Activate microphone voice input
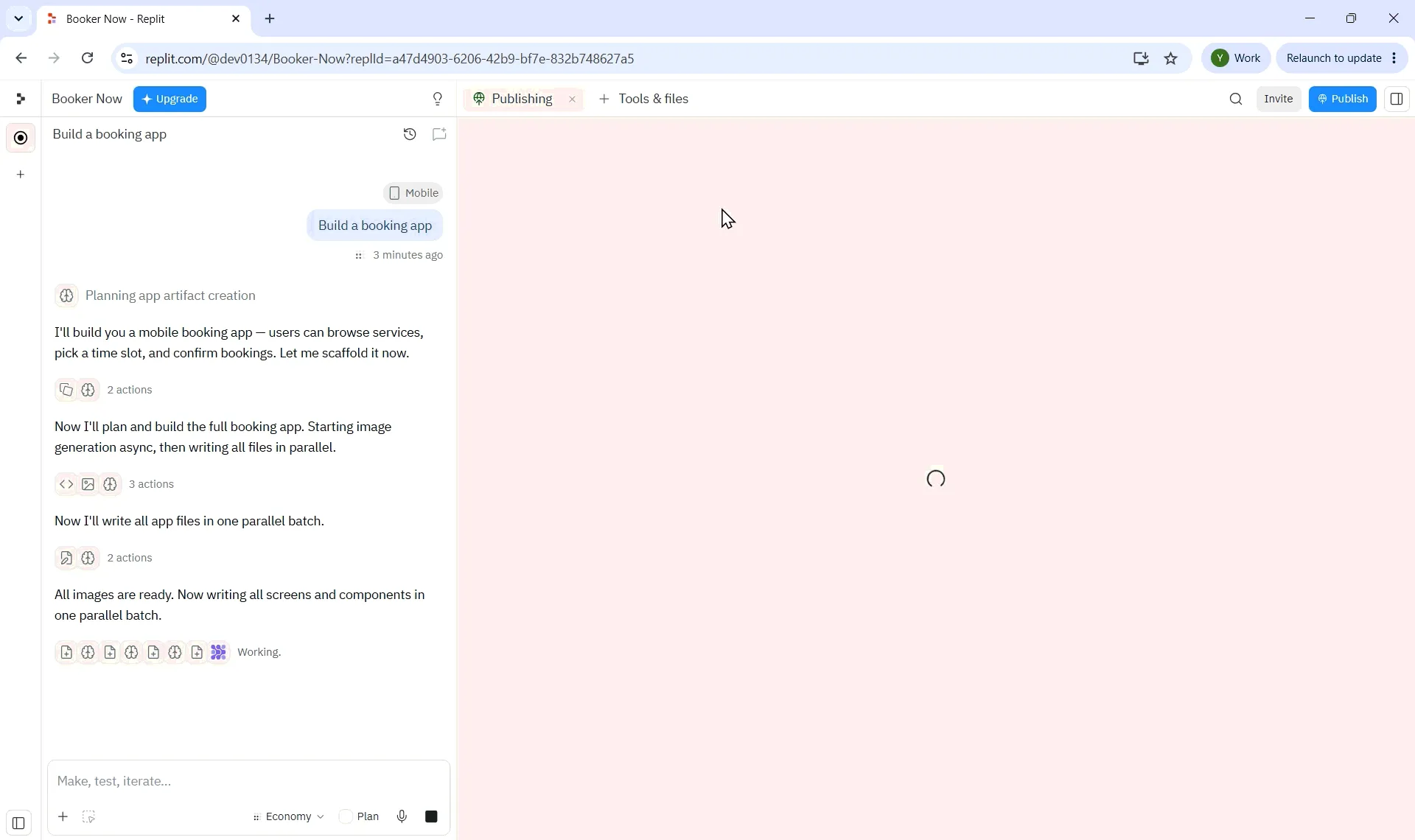 (402, 816)
